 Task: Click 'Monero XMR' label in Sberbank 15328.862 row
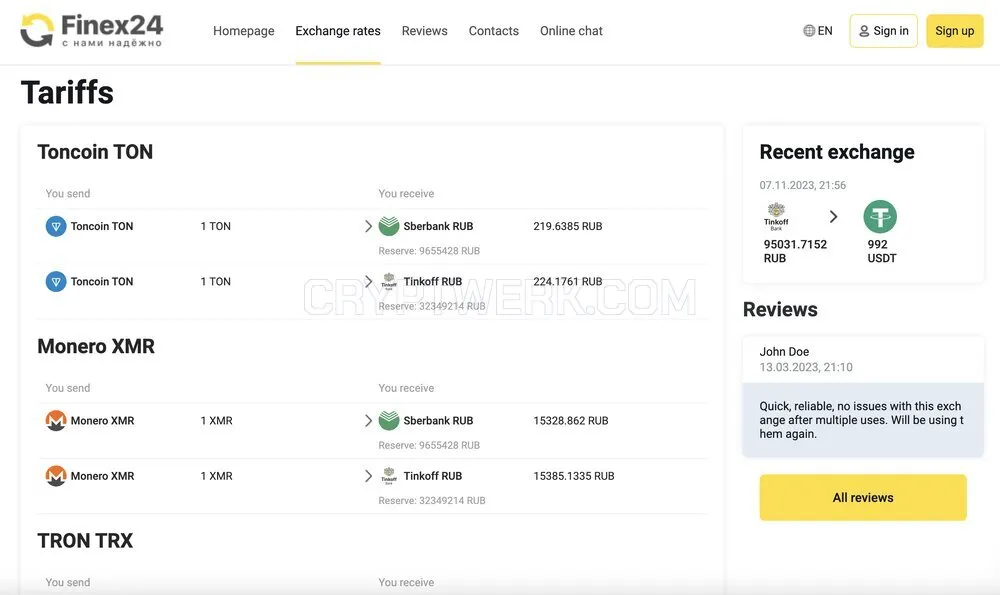click(102, 421)
